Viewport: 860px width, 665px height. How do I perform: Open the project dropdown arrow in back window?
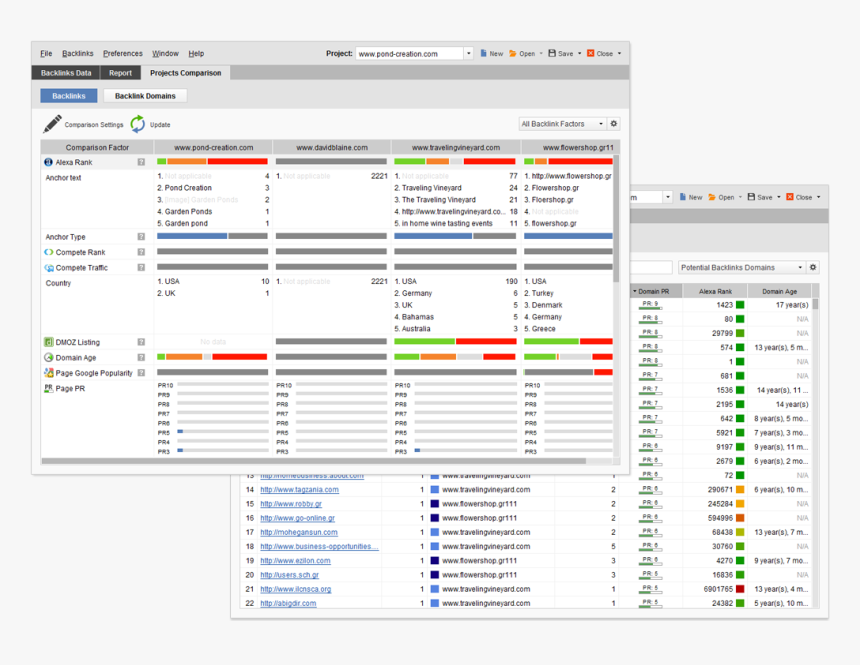[667, 197]
